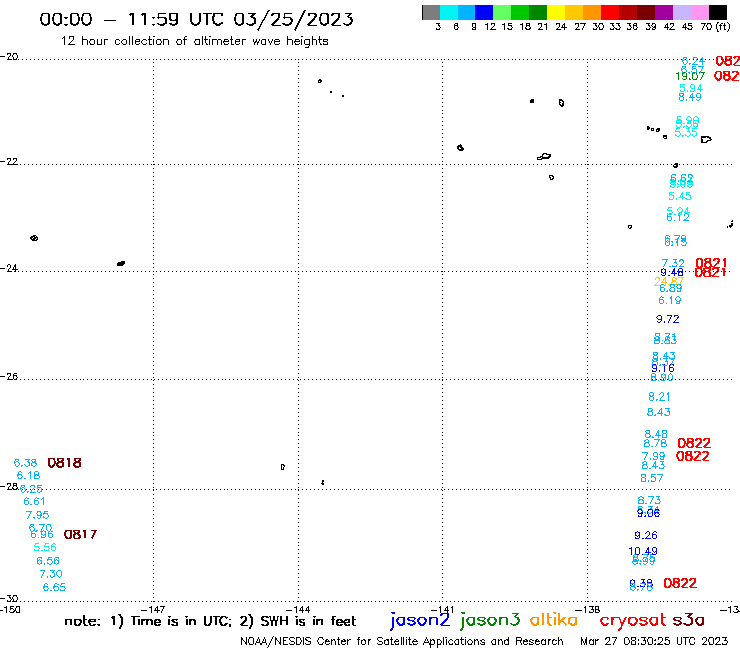Select the wave height value 8.57

point(652,478)
